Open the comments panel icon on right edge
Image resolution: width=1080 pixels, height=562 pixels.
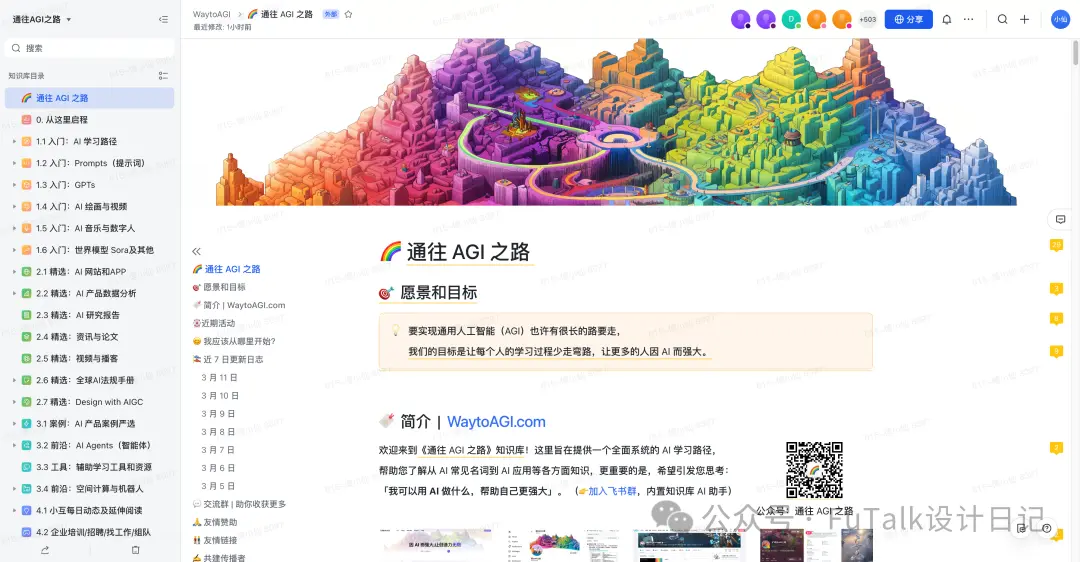[1060, 219]
